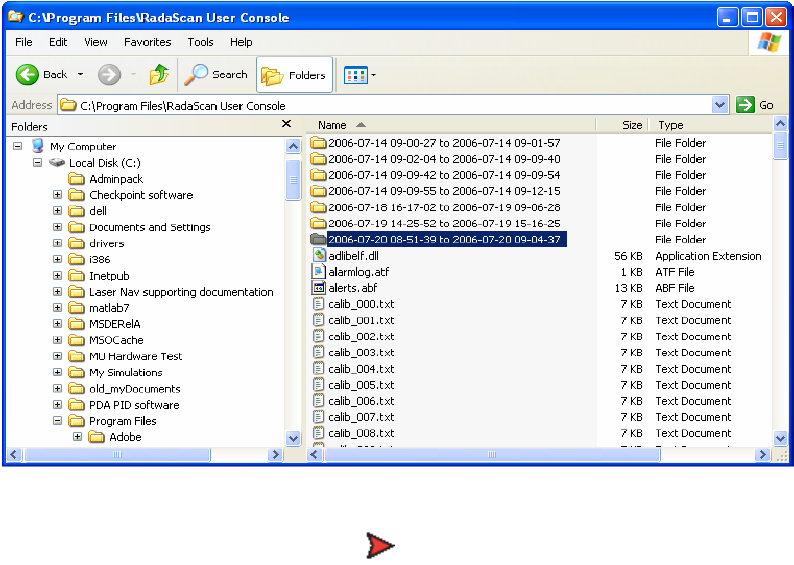This screenshot has width=794, height=565.
Task: Open the View menu
Action: click(96, 42)
